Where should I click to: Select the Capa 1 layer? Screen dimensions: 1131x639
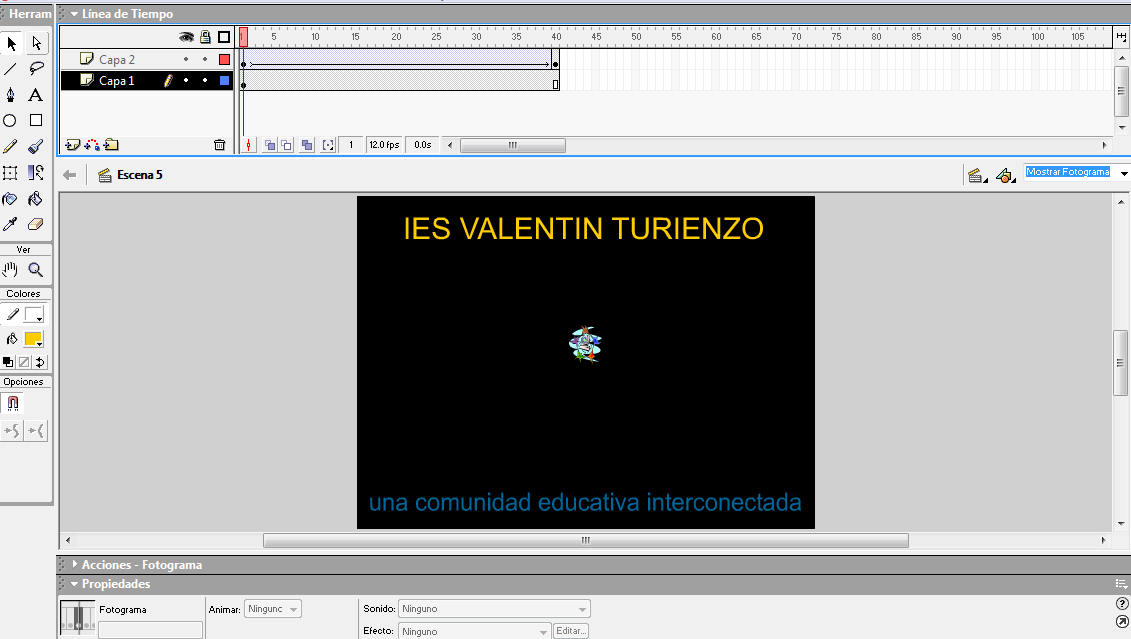pos(116,80)
